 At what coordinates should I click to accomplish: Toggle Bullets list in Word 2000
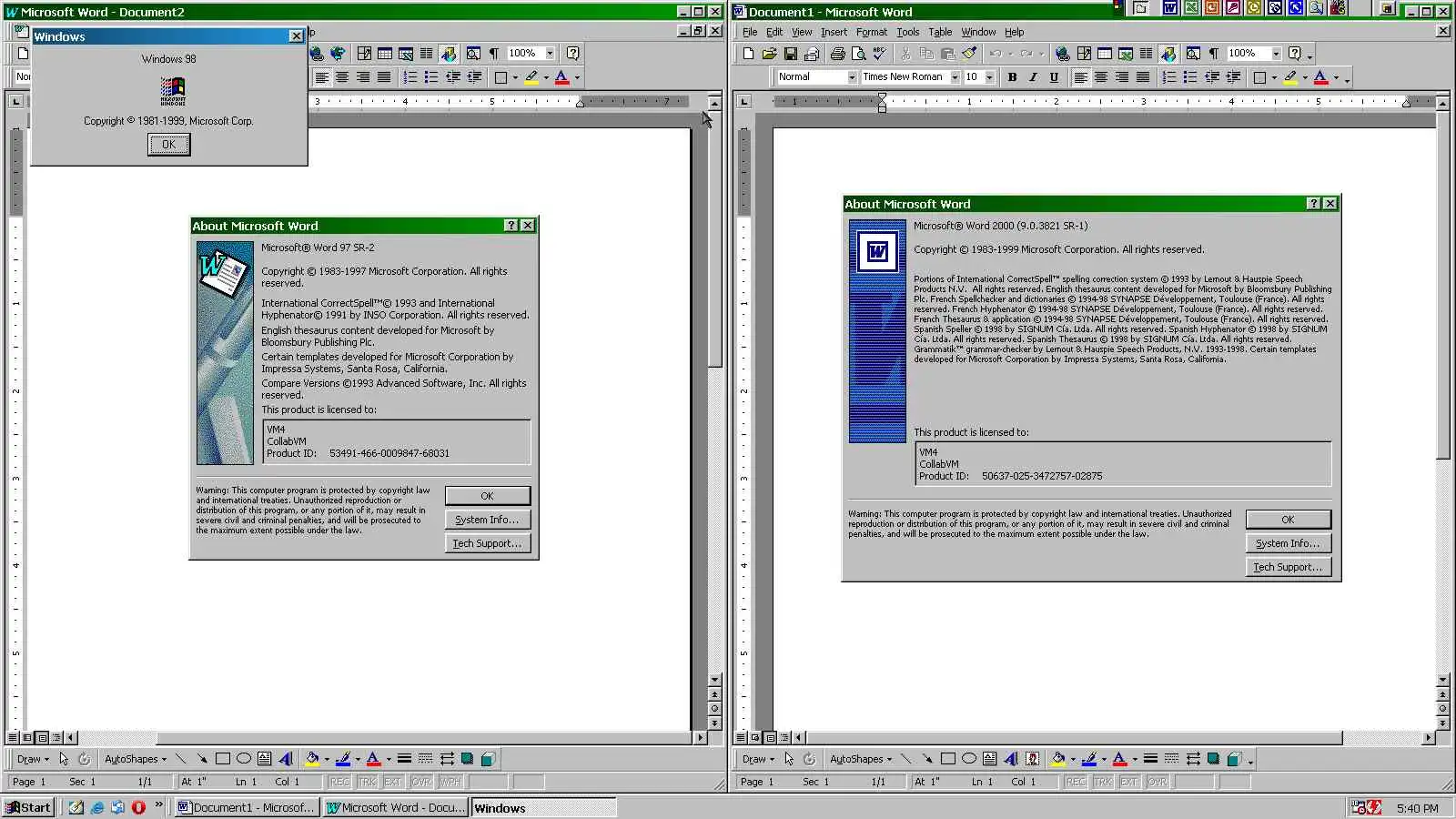point(1190,77)
